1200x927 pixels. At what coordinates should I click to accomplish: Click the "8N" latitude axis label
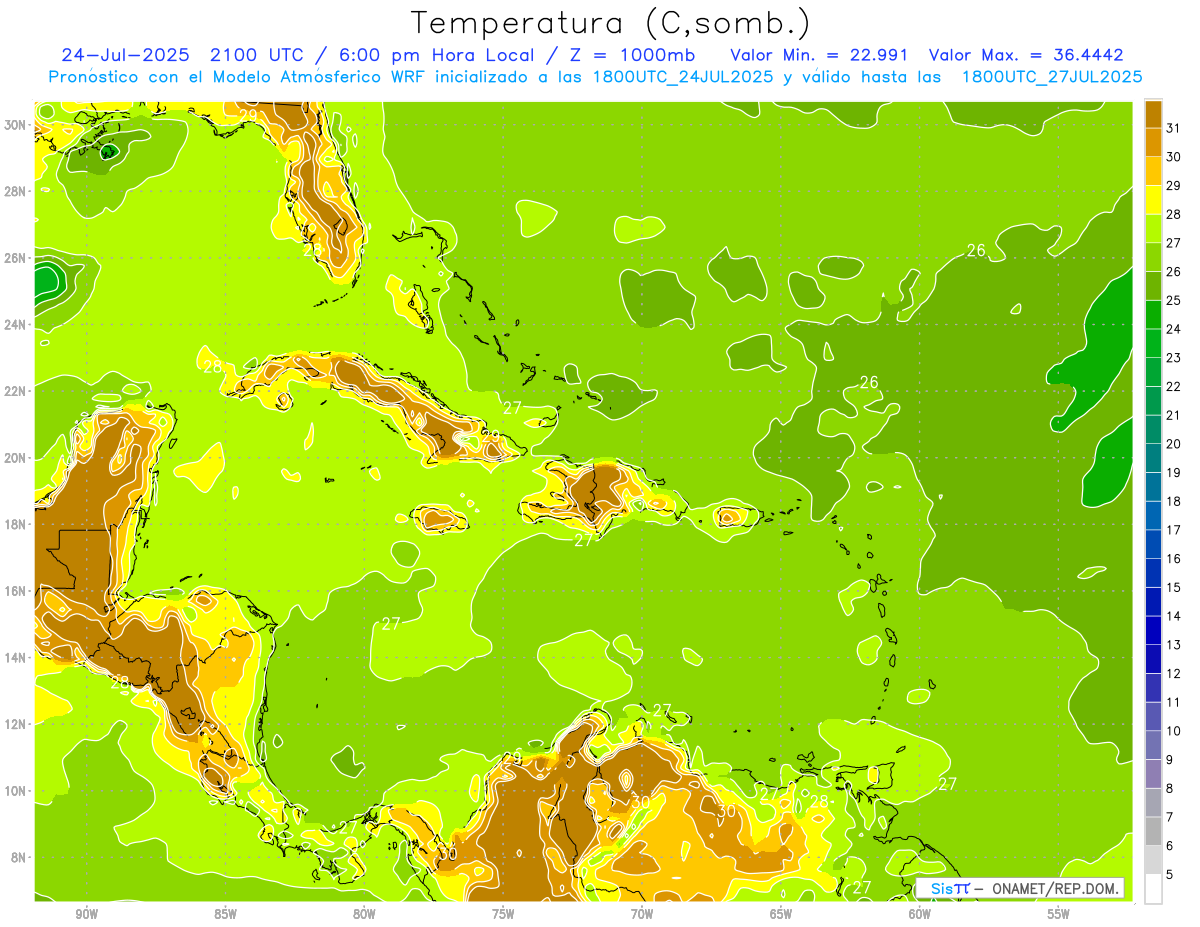19,858
